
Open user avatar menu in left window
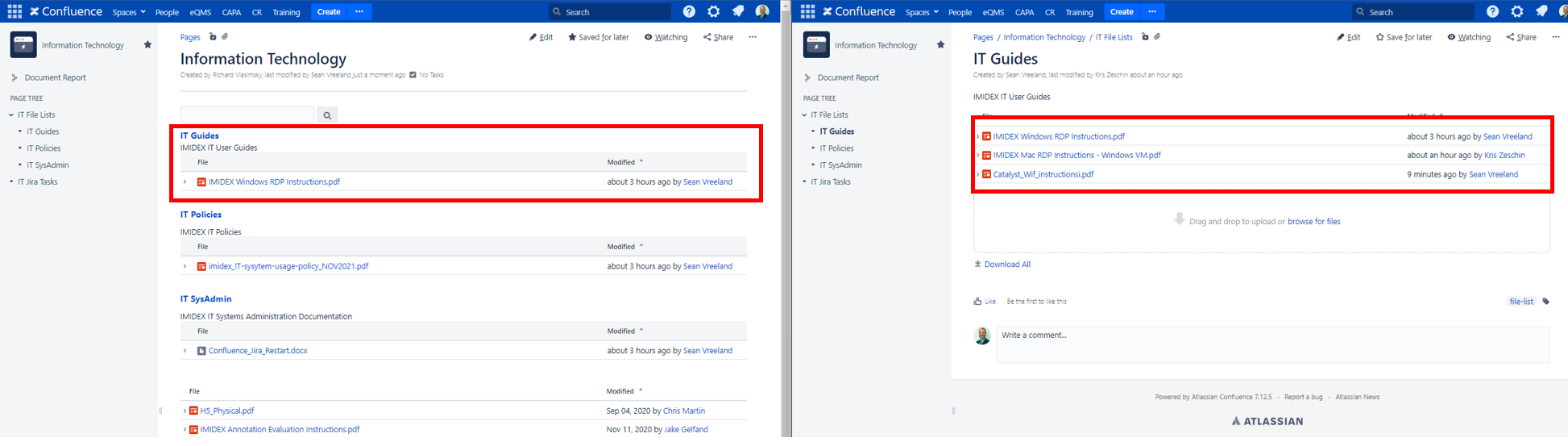[x=761, y=12]
